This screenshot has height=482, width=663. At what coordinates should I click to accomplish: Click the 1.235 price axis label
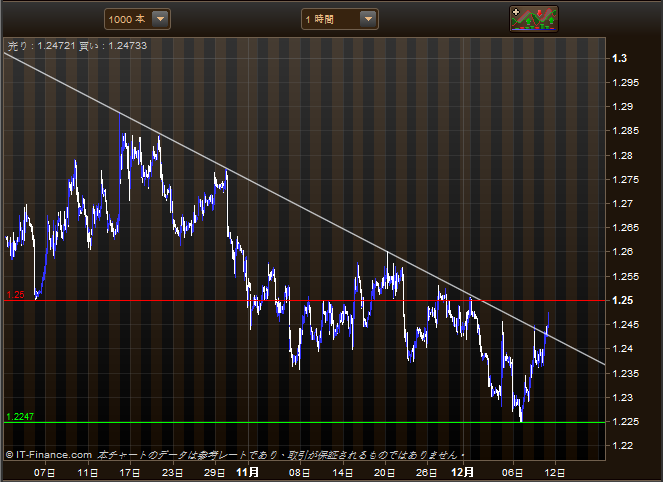625,373
